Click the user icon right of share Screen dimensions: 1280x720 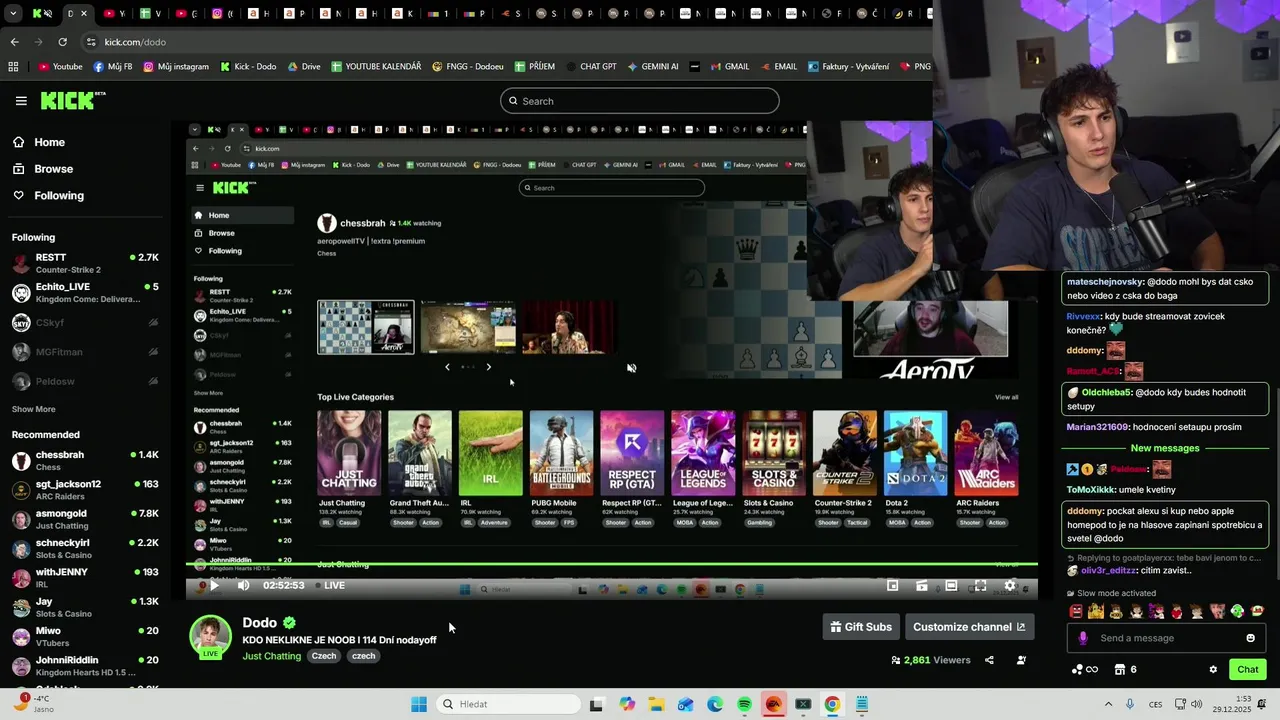pyautogui.click(x=1021, y=660)
